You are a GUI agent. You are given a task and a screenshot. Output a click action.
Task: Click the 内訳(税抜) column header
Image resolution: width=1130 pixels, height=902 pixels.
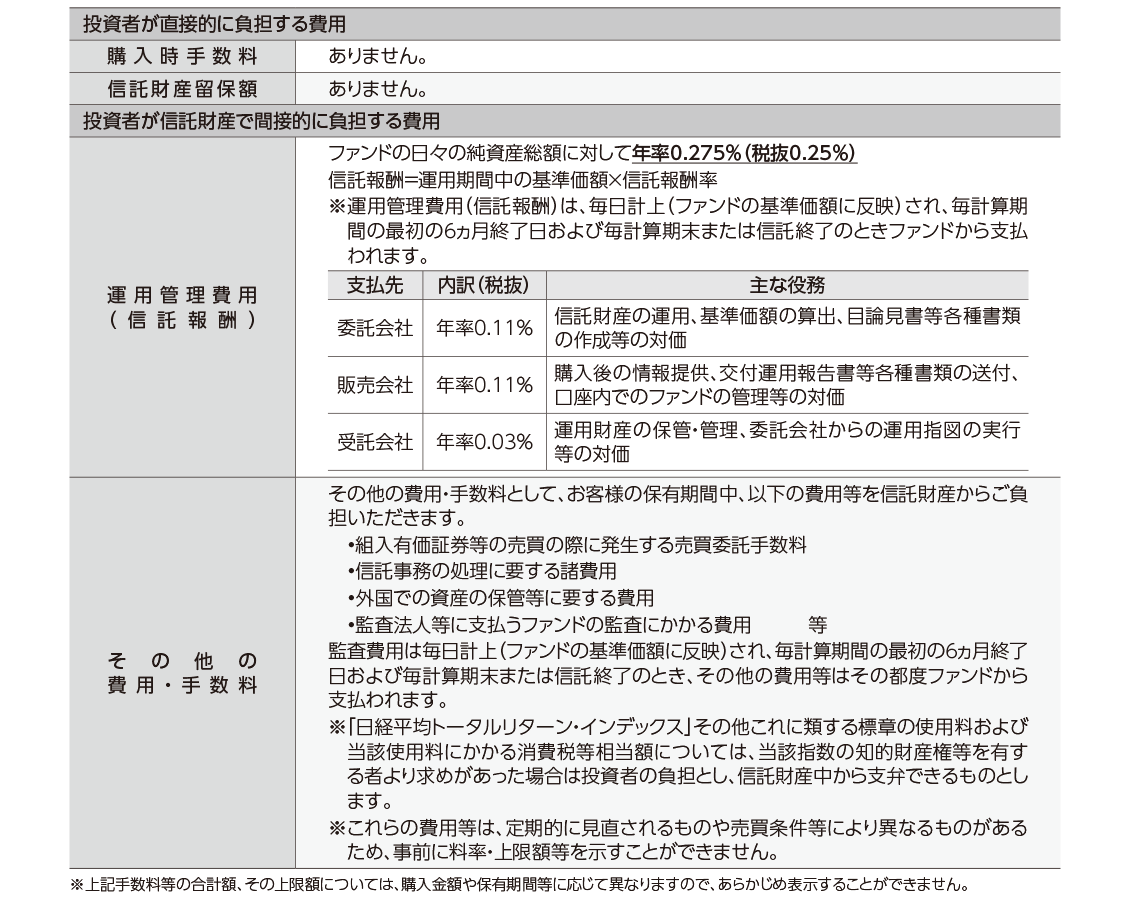pos(484,285)
